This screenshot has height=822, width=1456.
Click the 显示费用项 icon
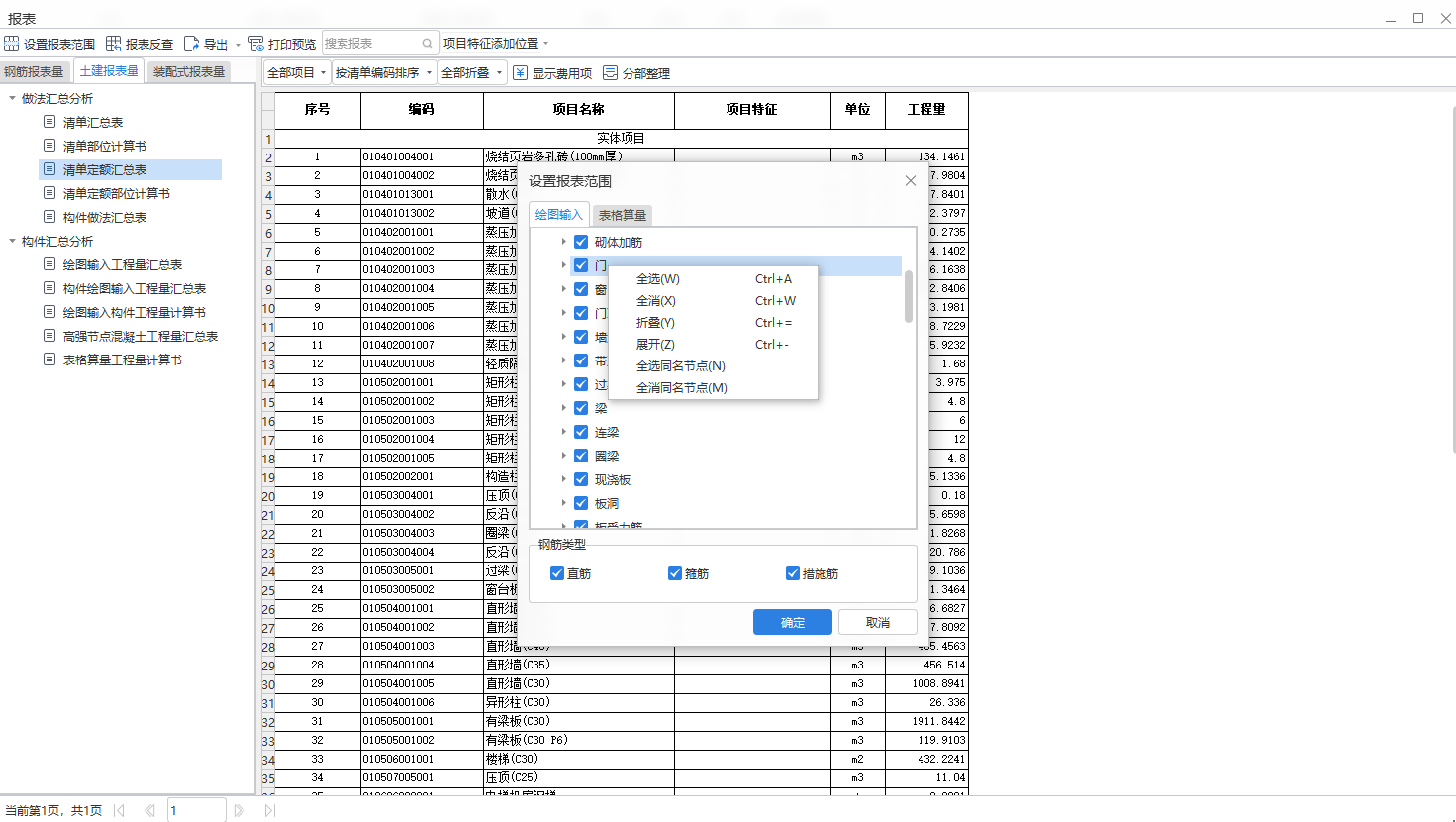click(521, 73)
